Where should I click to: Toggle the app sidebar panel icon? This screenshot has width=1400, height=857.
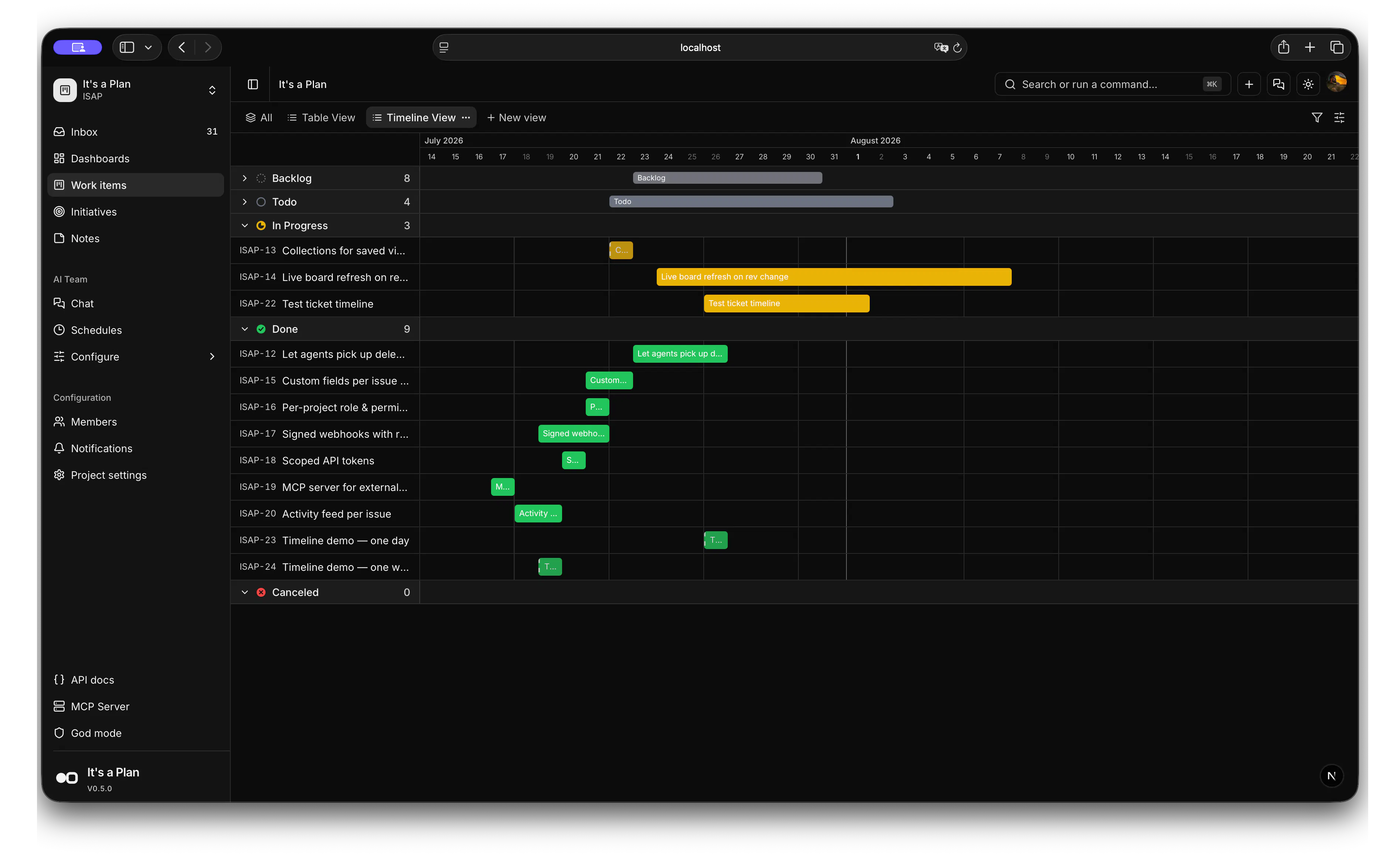tap(253, 84)
